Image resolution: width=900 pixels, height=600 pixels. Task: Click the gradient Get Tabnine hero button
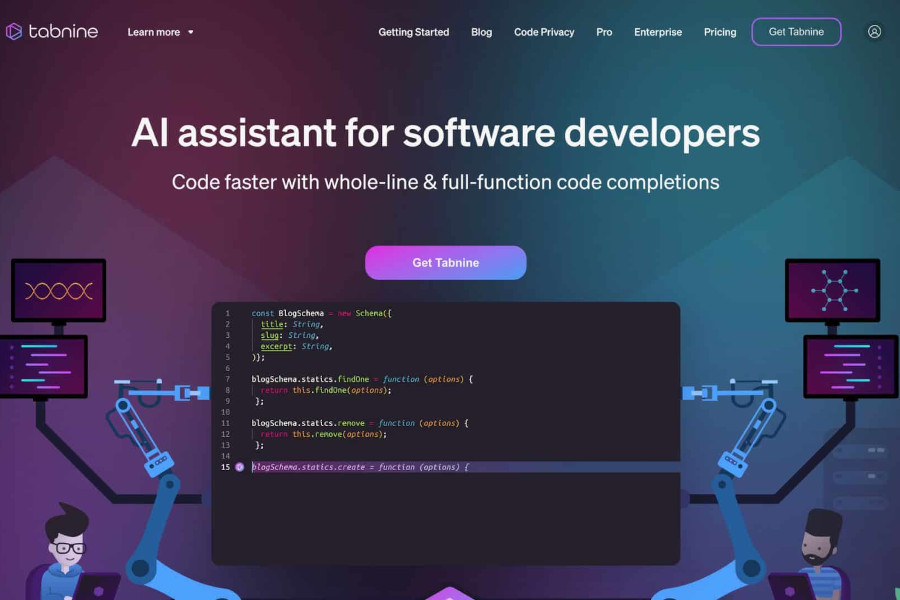pyautogui.click(x=445, y=263)
